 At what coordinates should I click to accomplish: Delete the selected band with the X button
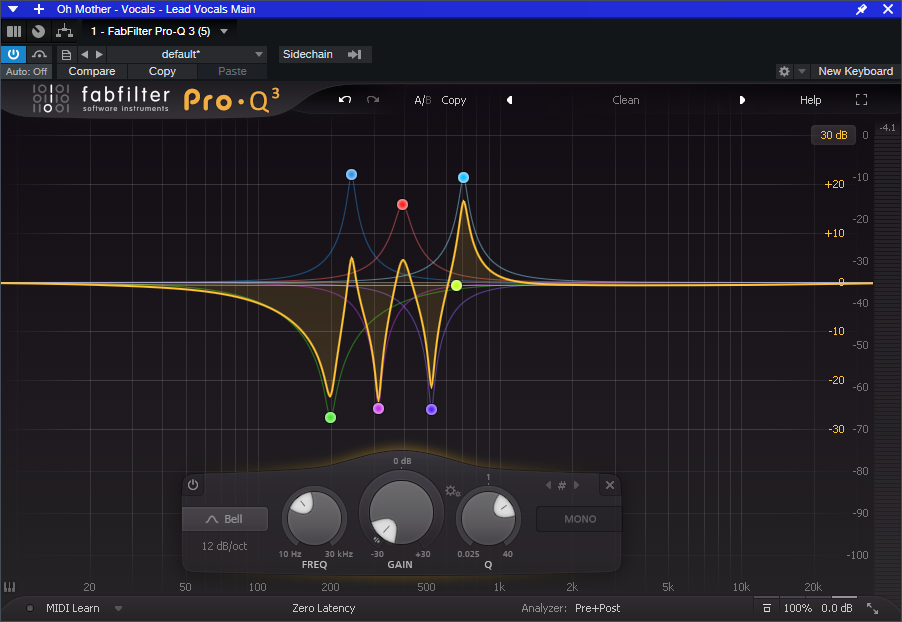610,485
